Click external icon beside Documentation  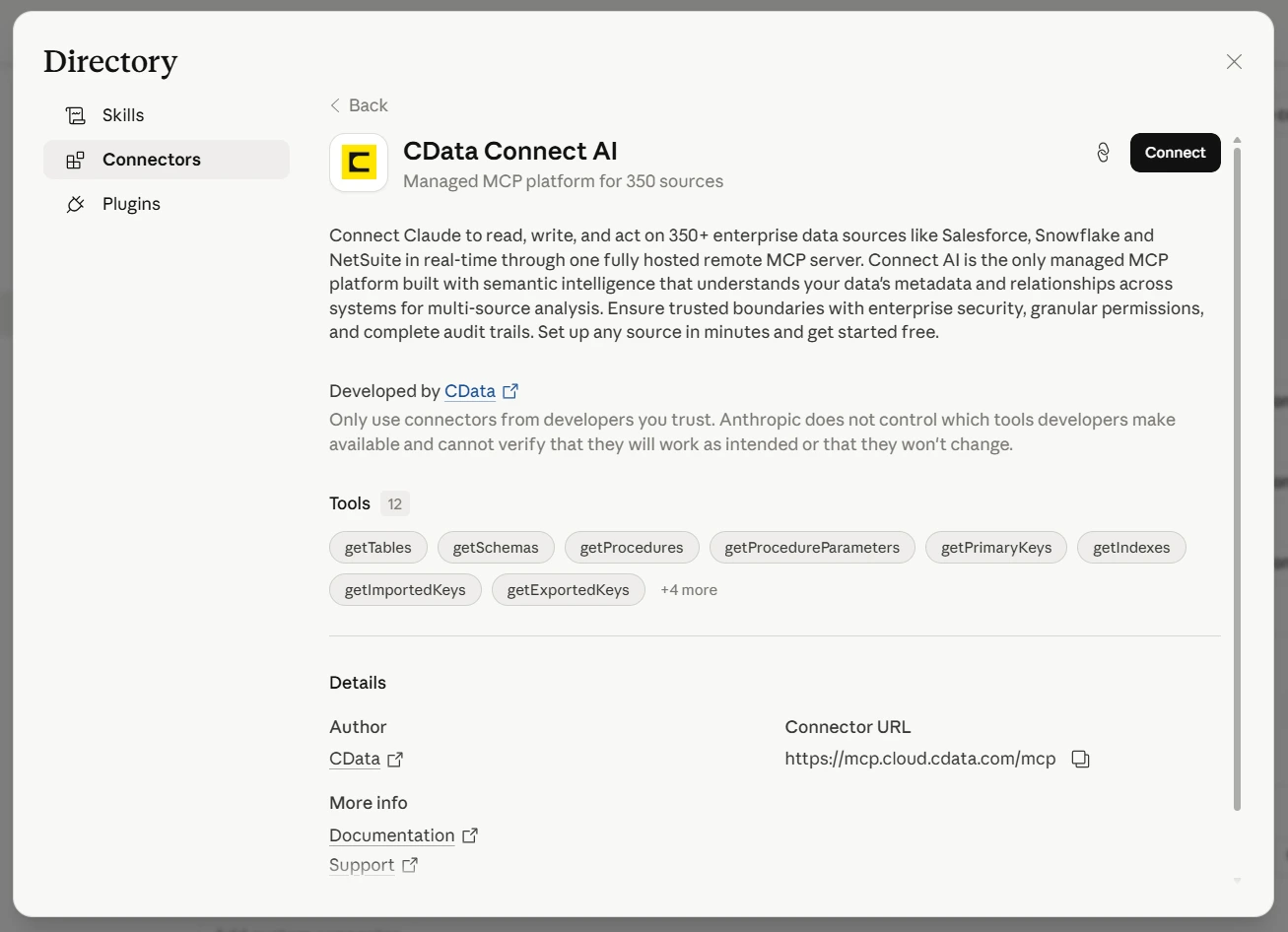click(470, 835)
